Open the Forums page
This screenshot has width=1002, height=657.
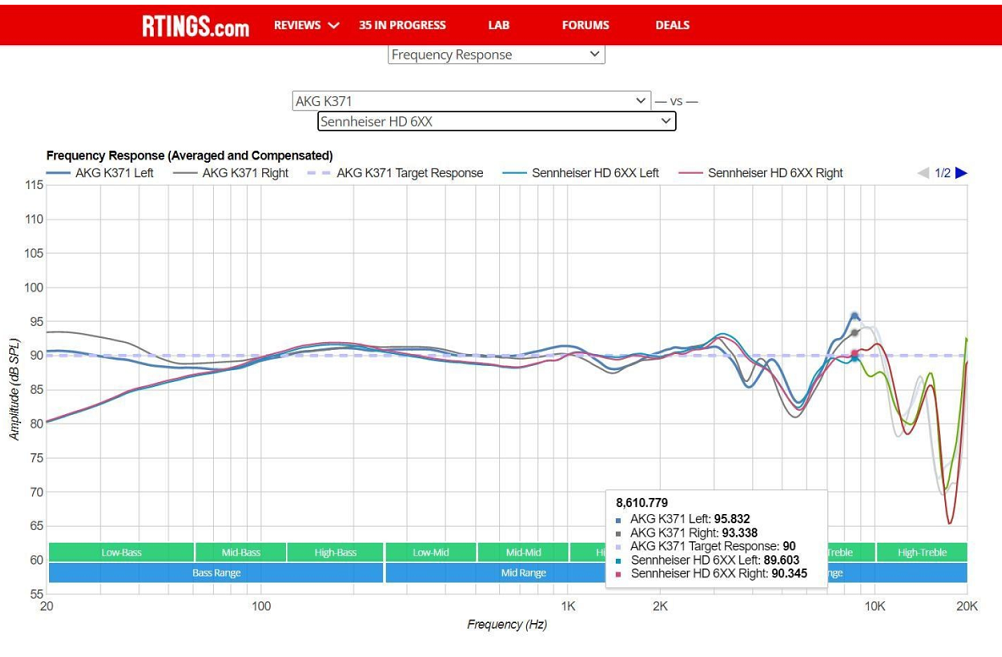pyautogui.click(x=585, y=25)
